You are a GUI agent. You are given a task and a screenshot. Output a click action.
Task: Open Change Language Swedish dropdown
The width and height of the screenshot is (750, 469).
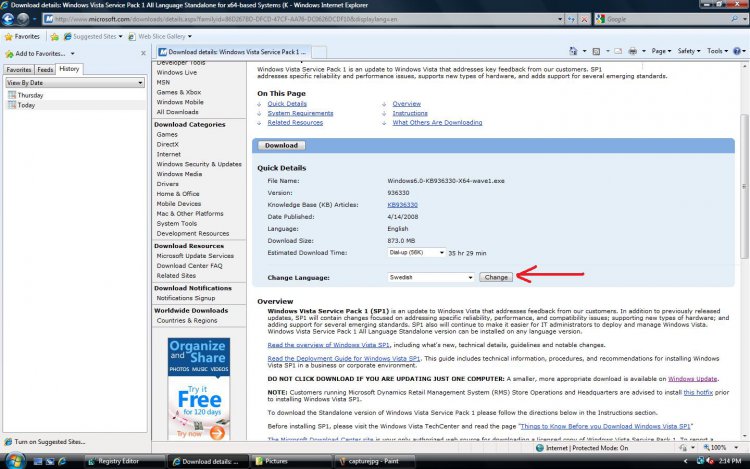(x=430, y=277)
